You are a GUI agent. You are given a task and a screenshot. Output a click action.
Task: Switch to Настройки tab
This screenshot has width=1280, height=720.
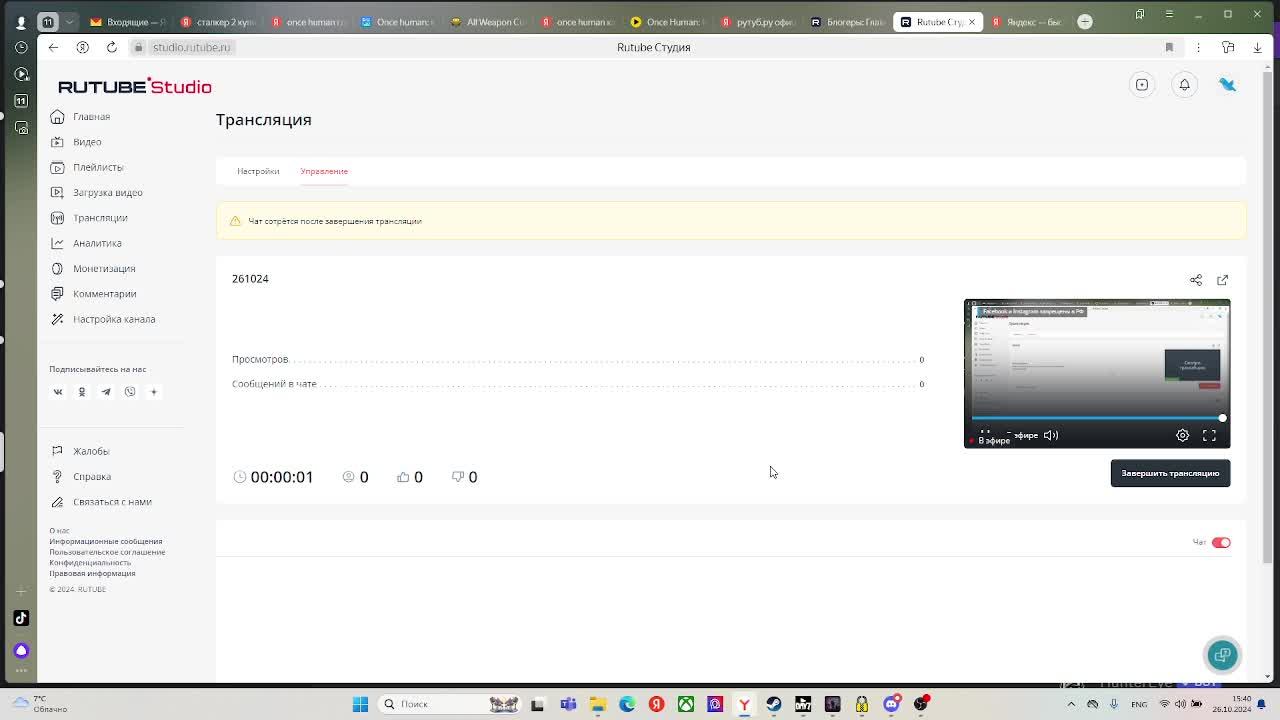258,171
